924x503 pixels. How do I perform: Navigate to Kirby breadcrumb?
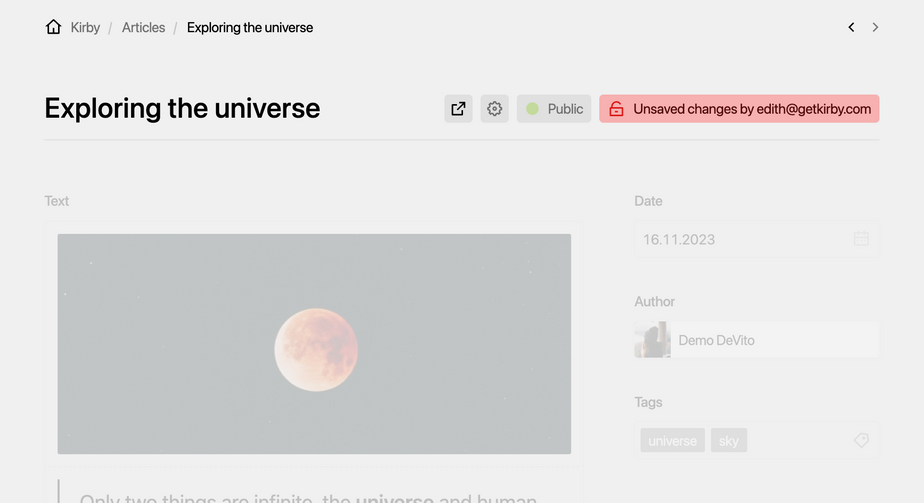tap(85, 27)
